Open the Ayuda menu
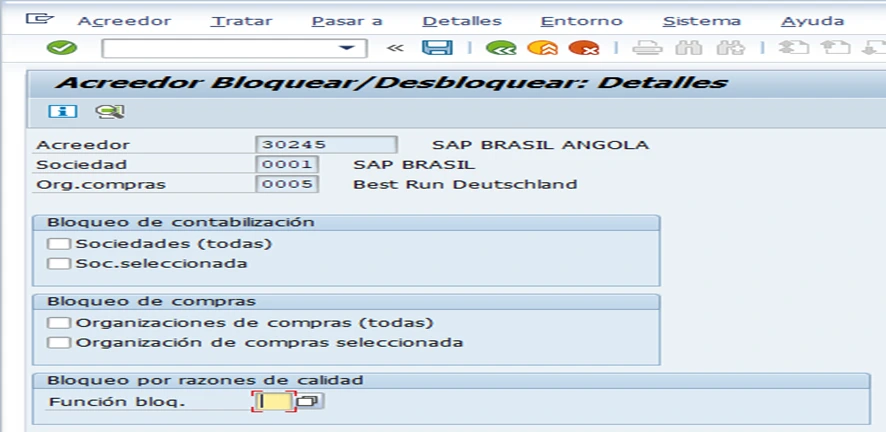Viewport: 886px width, 432px height. click(x=813, y=21)
